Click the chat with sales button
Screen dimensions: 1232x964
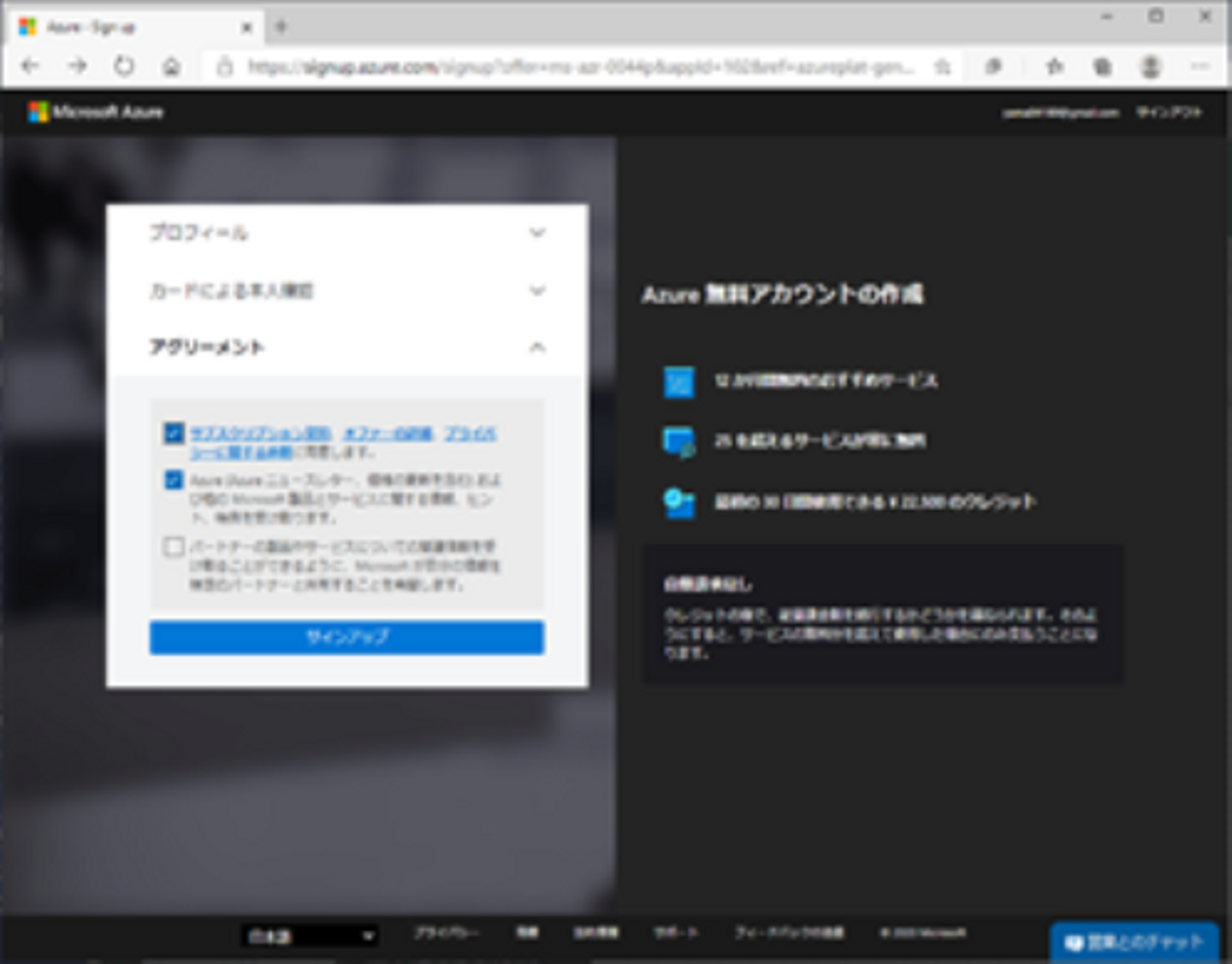point(1134,943)
